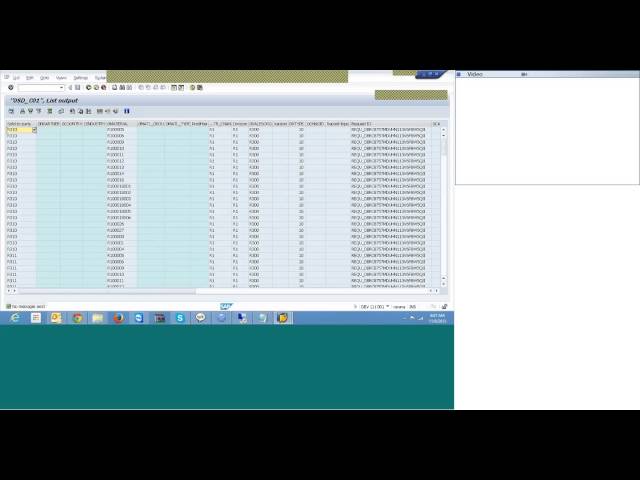Click the Details icon in list toolbar

(11, 111)
